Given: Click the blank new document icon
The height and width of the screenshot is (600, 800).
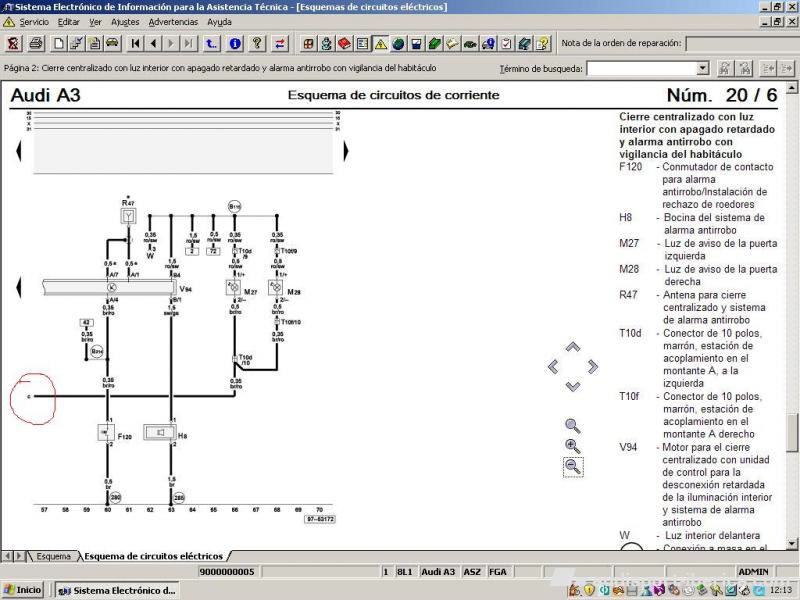Looking at the screenshot, I should (59, 43).
